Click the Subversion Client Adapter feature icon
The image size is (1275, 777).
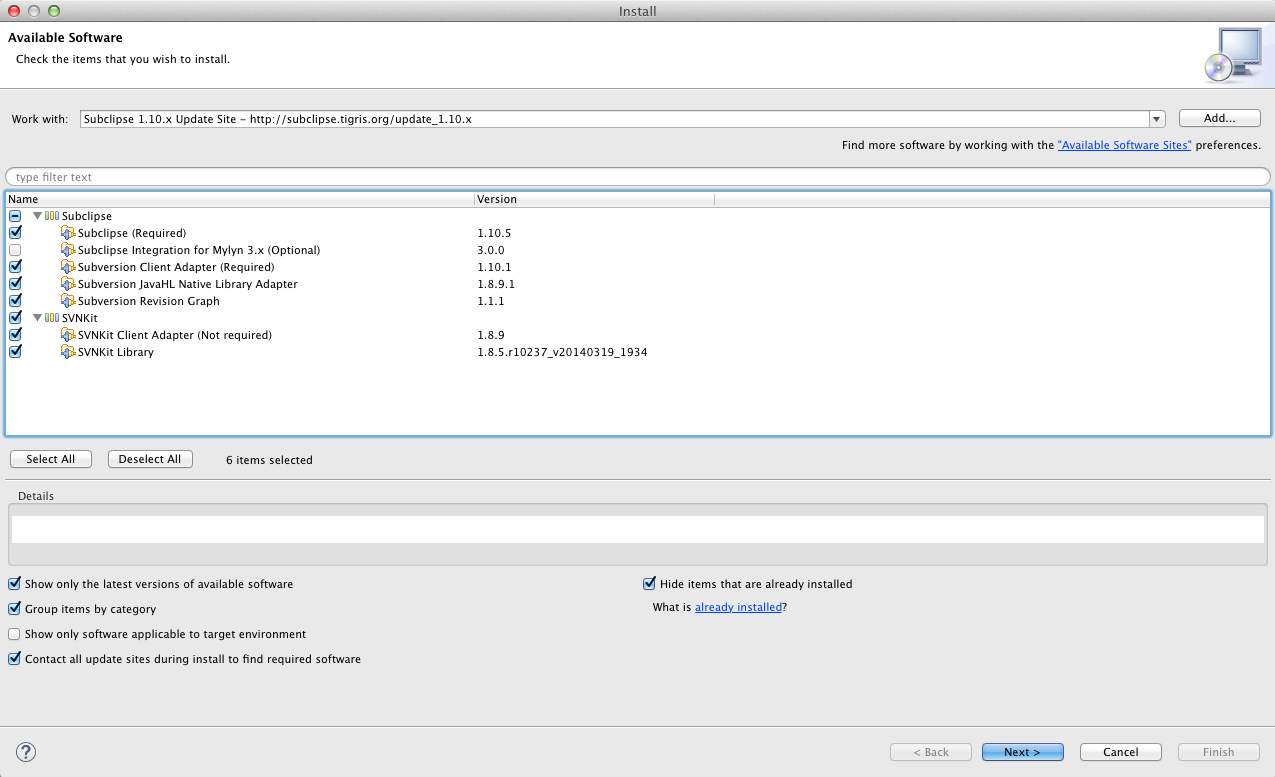click(x=68, y=267)
